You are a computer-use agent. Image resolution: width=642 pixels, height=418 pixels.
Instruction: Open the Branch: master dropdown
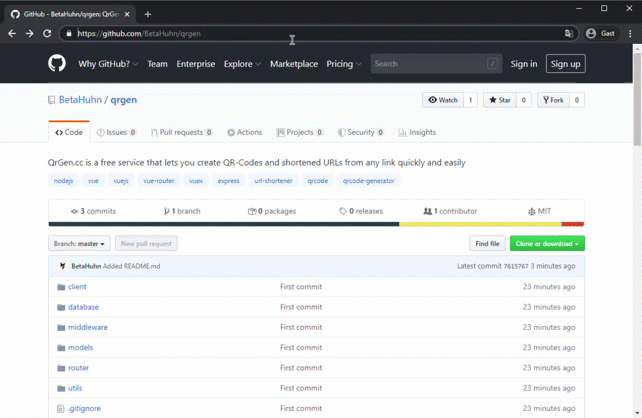(x=79, y=244)
